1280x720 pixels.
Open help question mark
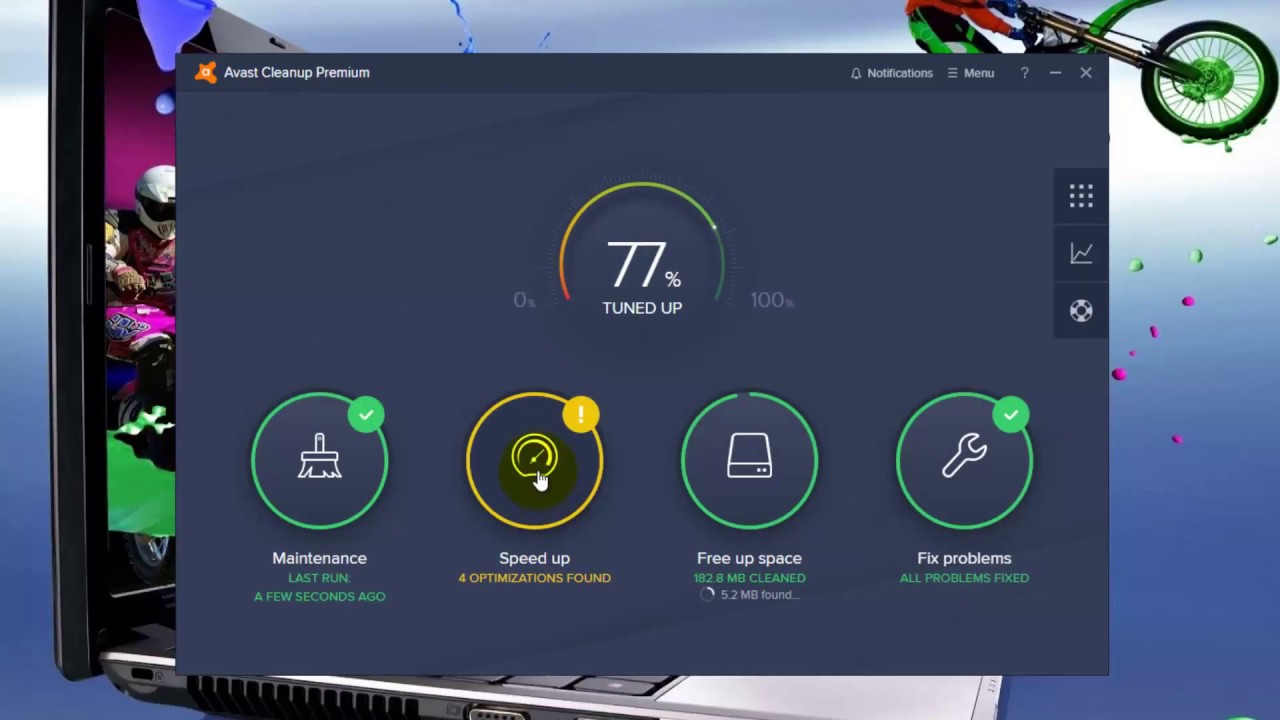point(1024,73)
